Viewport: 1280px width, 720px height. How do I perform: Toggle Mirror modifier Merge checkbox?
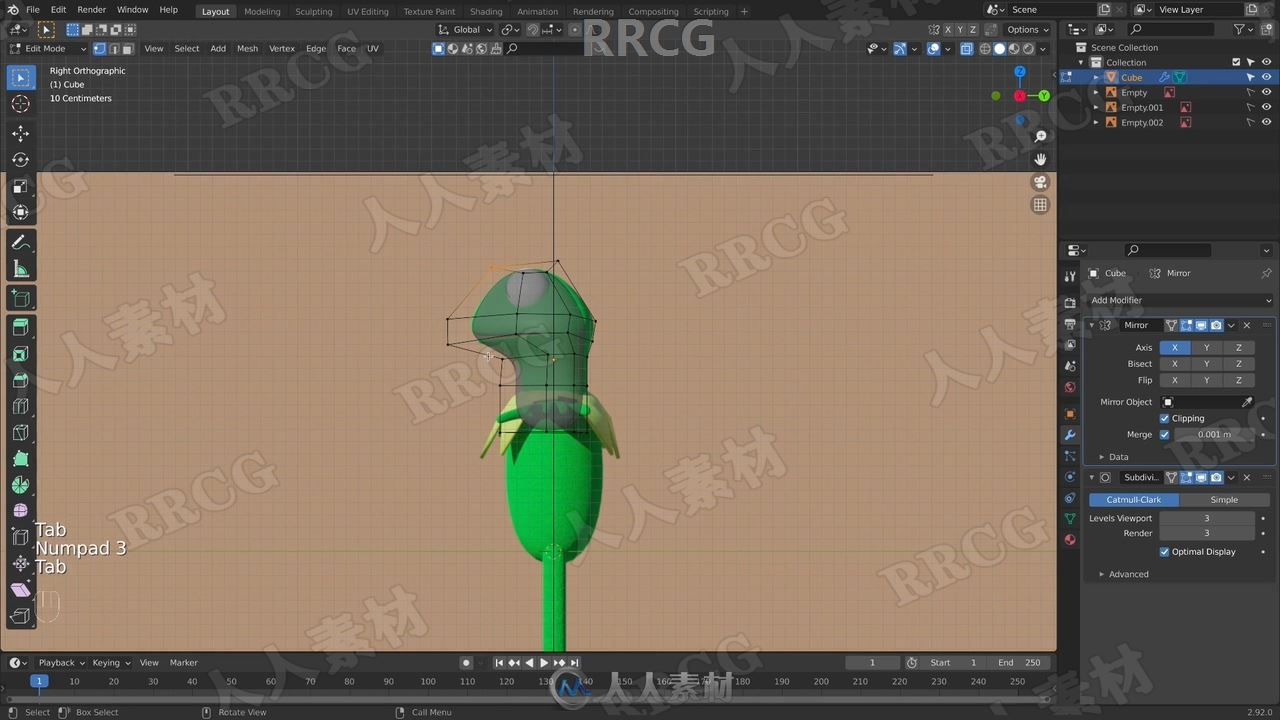[1164, 434]
